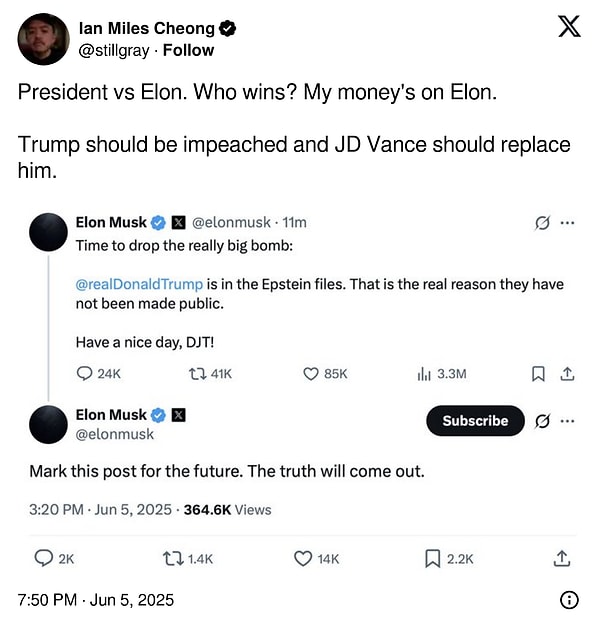This screenshot has width=600, height=630.
Task: Open the info icon next to the timestamp
Action: [x=569, y=600]
